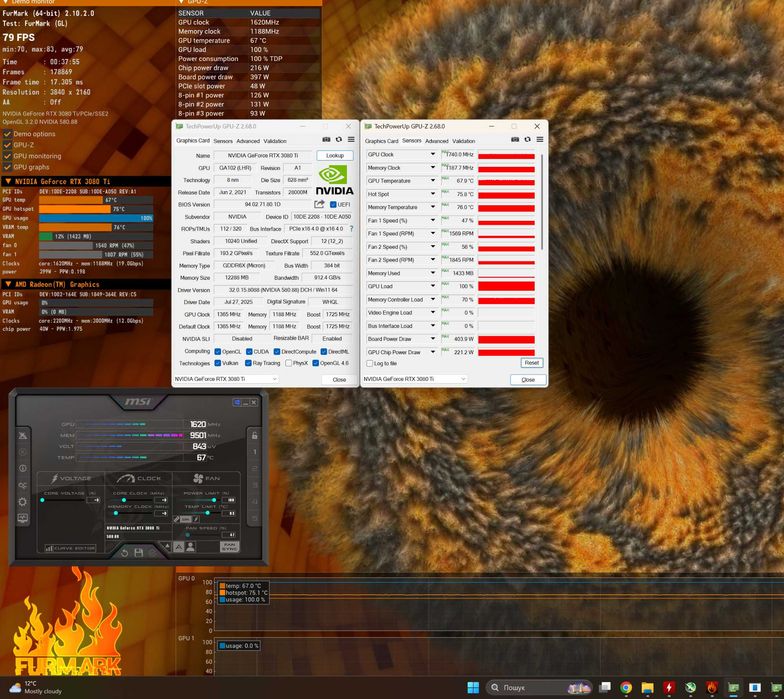The width and height of the screenshot is (784, 699).
Task: Click Reset button in Sensors window
Action: coord(532,363)
